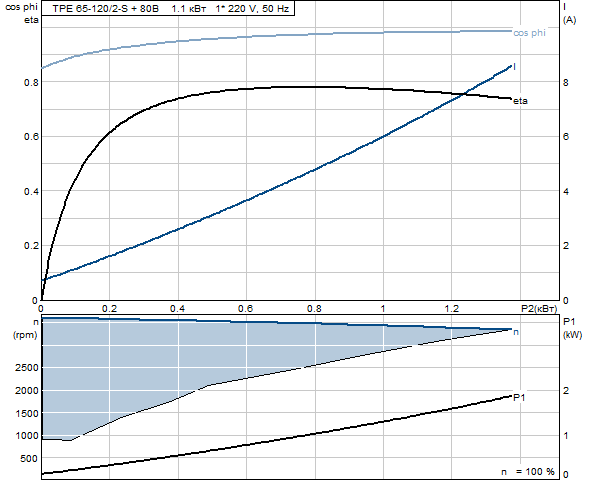The width and height of the screenshot is (592, 480).
Task: Click the I current curve end label
Action: [x=515, y=67]
